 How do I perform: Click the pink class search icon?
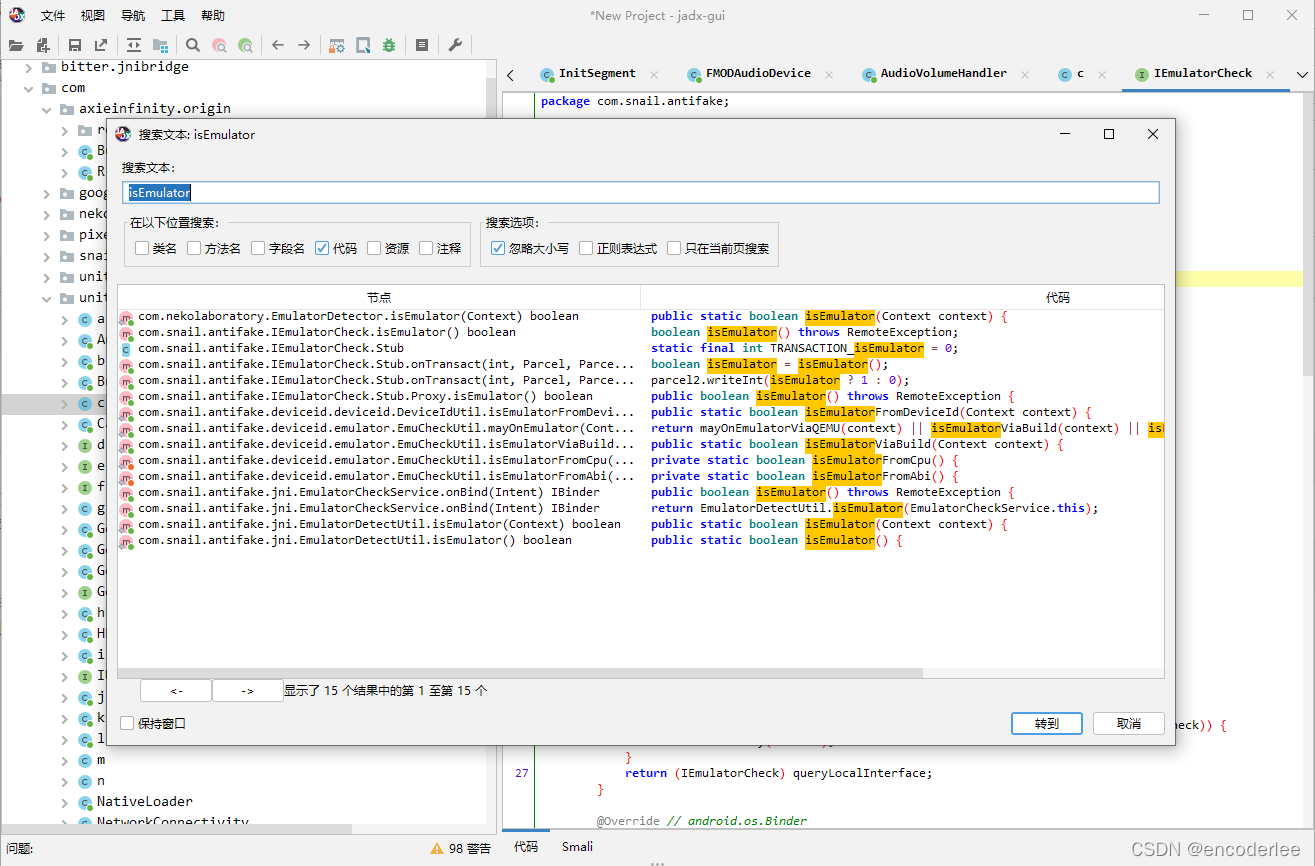(219, 45)
